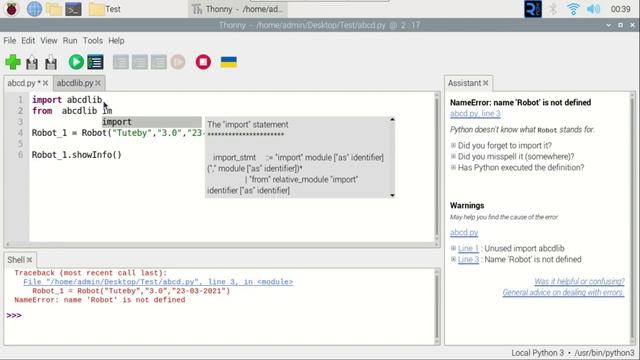
Task: Create a new file with green plus
Action: [13, 62]
